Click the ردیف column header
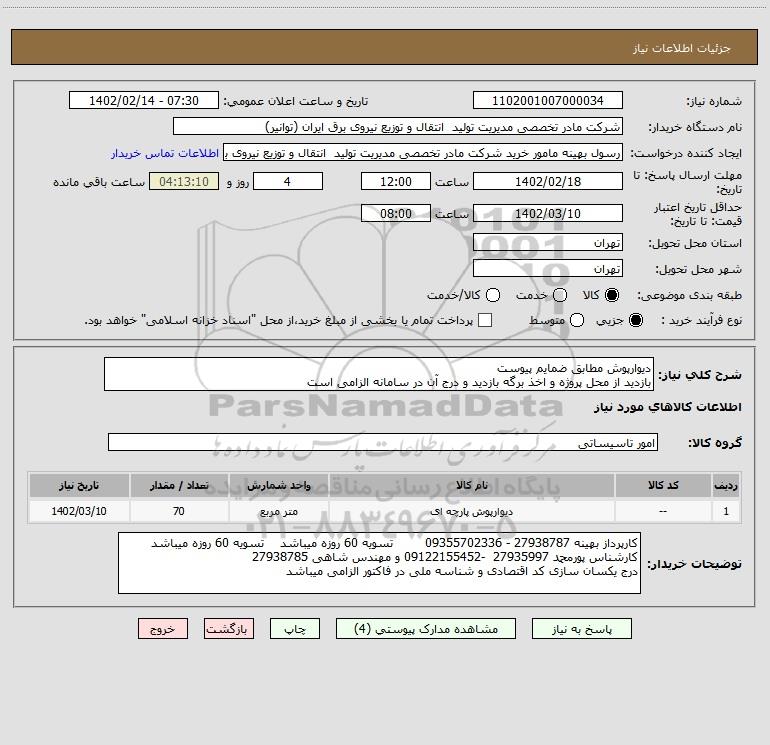 (x=726, y=485)
